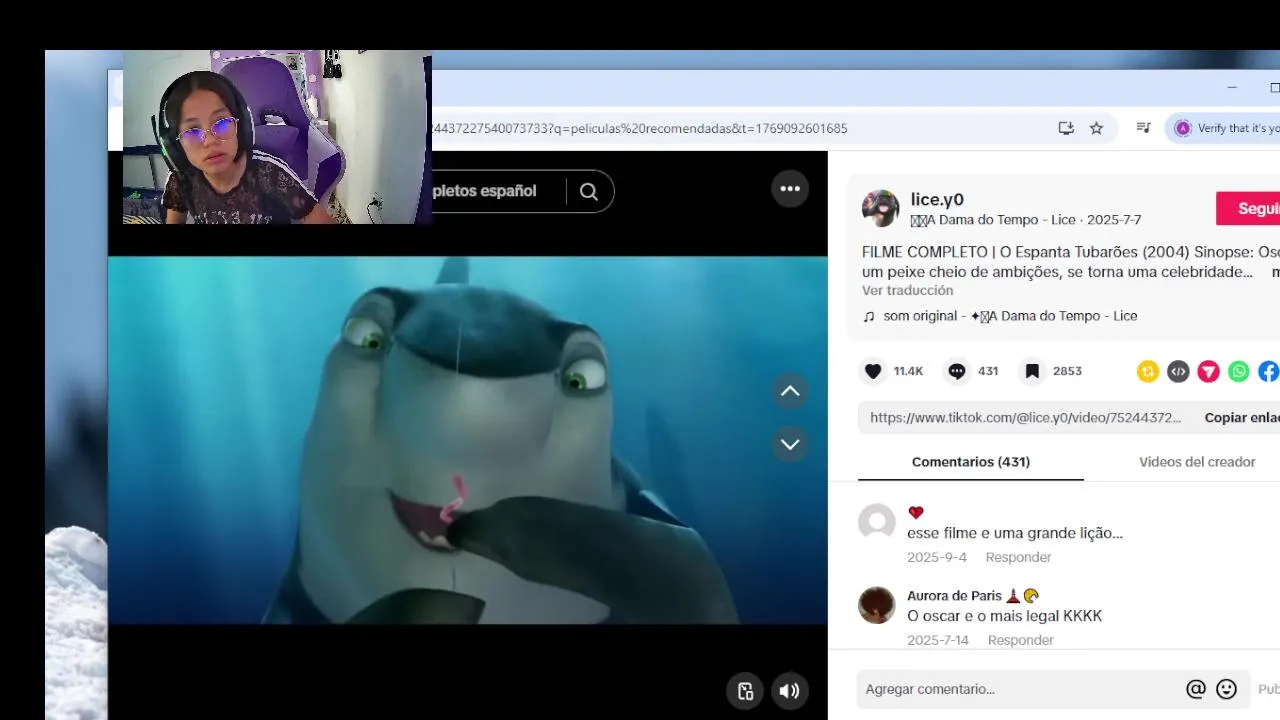Insert mention with @ icon
The width and height of the screenshot is (1280, 720).
tap(1195, 689)
